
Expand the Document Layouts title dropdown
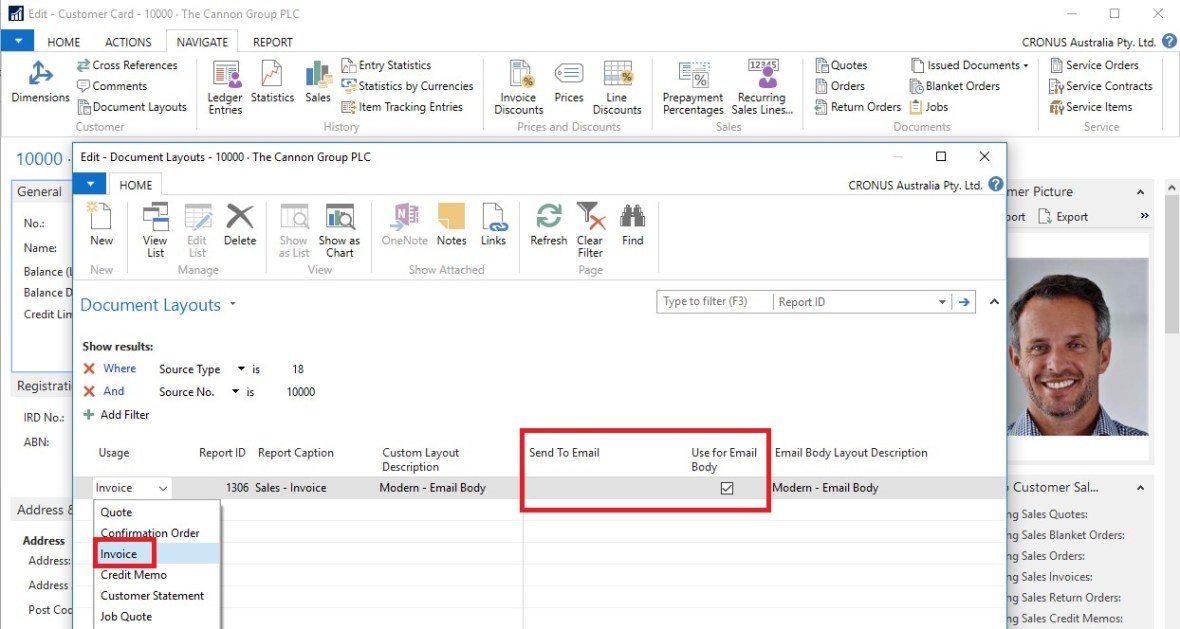tap(233, 304)
